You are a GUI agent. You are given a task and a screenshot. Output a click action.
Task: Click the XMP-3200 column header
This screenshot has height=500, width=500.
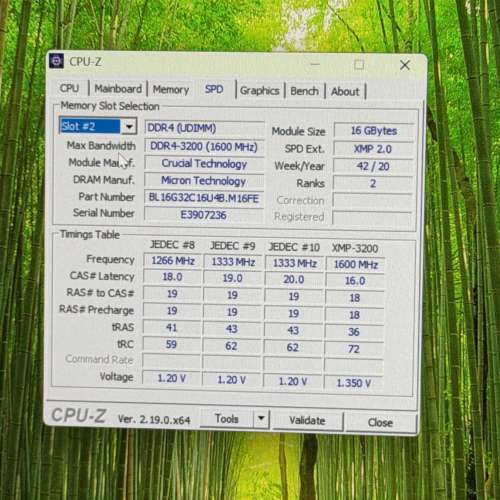pos(355,248)
